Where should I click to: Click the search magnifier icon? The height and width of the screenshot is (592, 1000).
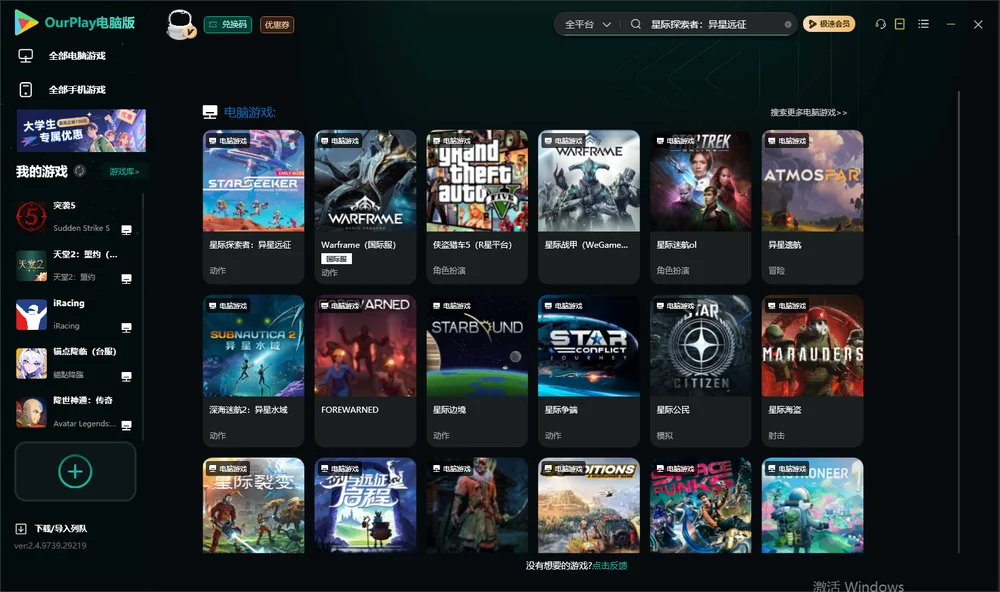[636, 24]
